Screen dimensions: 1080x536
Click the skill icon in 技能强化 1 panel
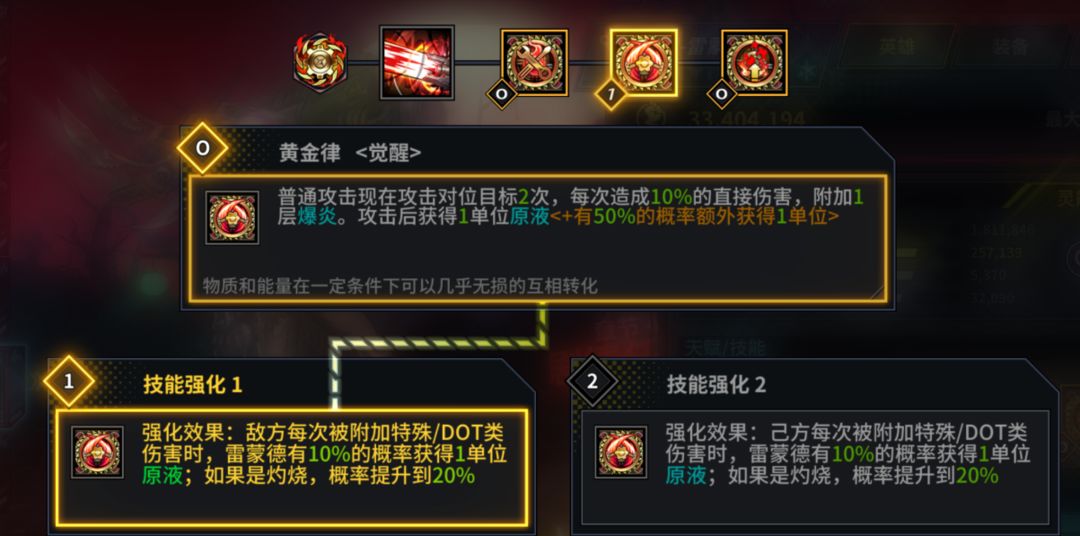(x=97, y=452)
